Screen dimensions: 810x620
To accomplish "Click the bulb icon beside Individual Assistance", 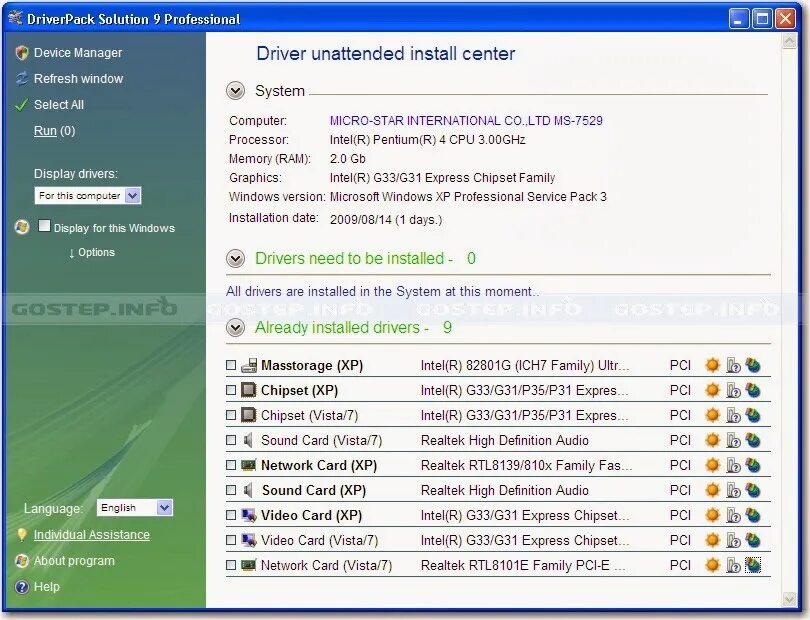I will 22,535.
